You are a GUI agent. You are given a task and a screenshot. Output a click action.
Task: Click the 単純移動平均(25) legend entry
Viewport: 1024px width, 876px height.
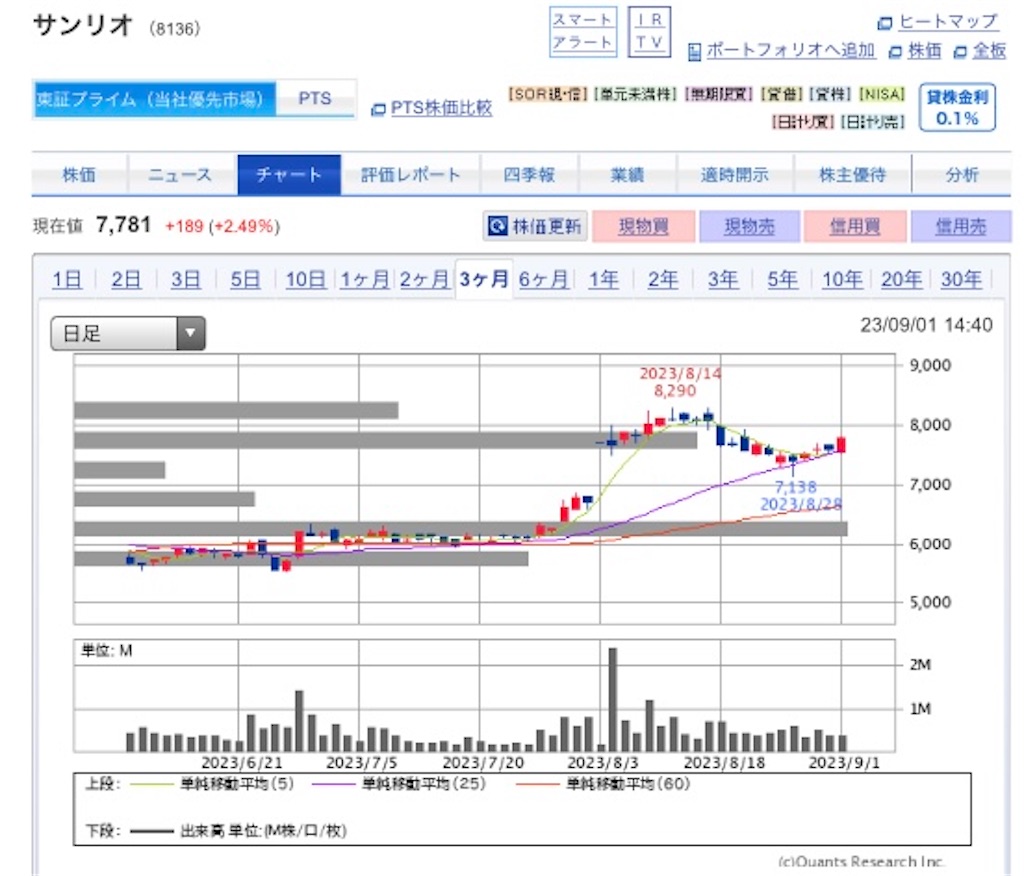click(x=399, y=784)
